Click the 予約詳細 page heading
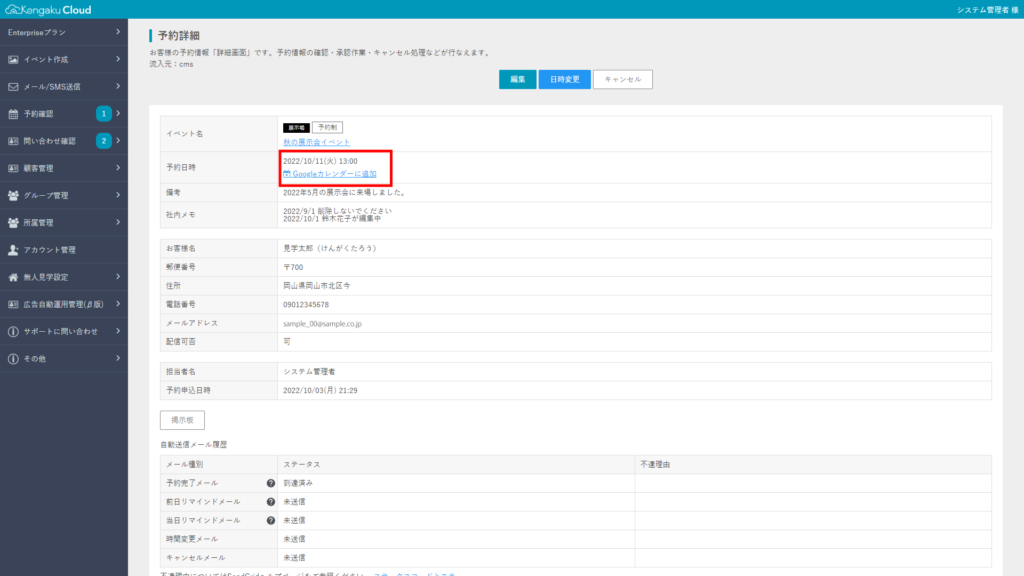The image size is (1024, 576). coord(178,36)
